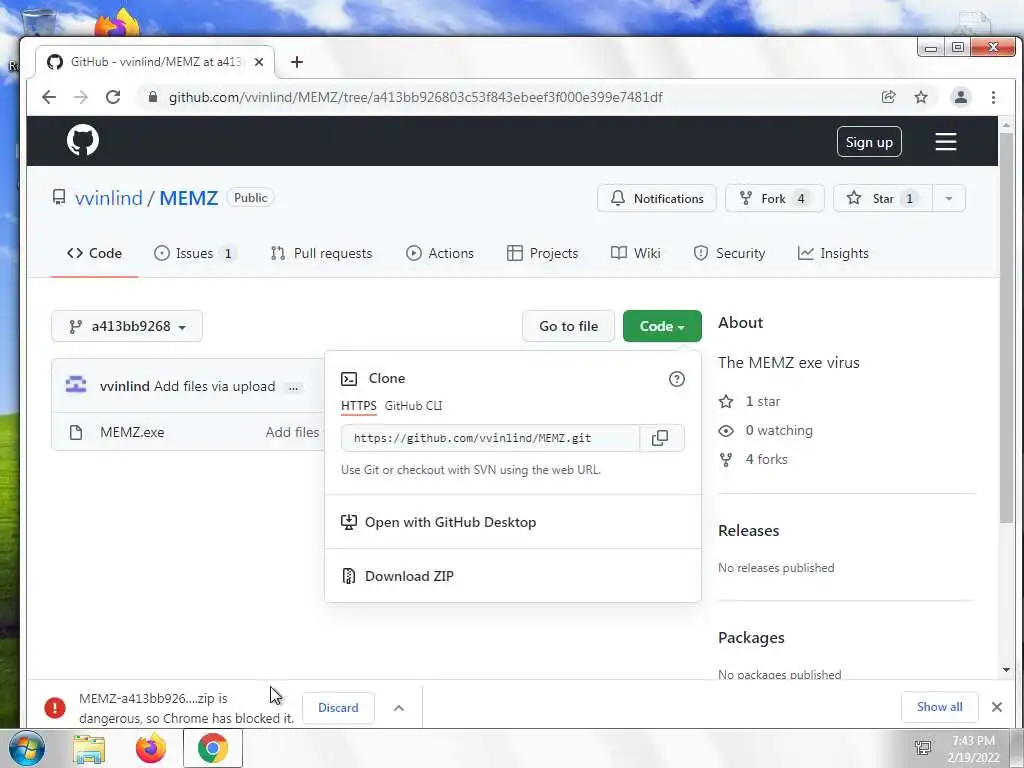The width and height of the screenshot is (1024, 768).
Task: Open the MEMZ.exe file link
Action: [132, 432]
